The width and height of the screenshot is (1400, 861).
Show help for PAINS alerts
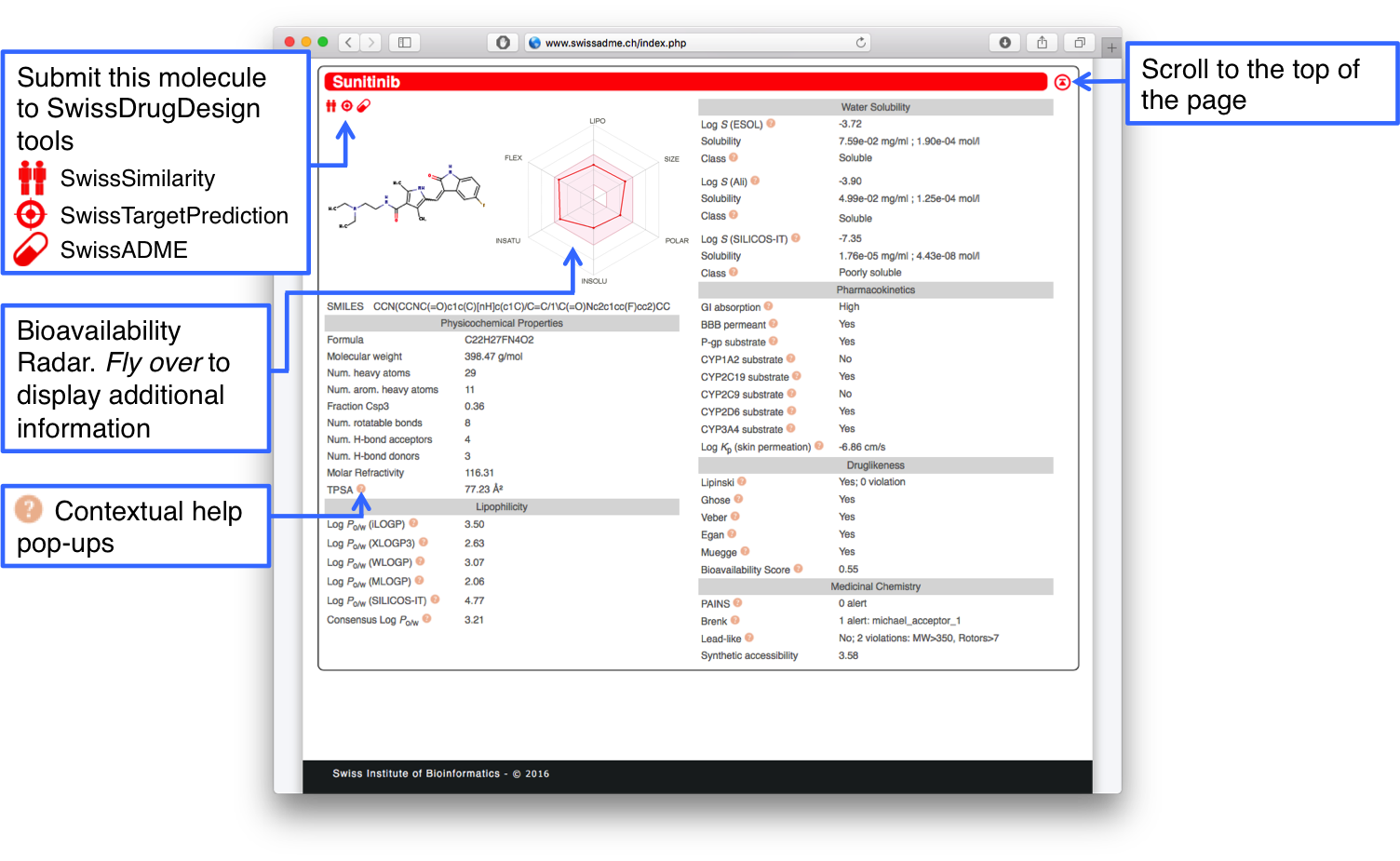[737, 603]
